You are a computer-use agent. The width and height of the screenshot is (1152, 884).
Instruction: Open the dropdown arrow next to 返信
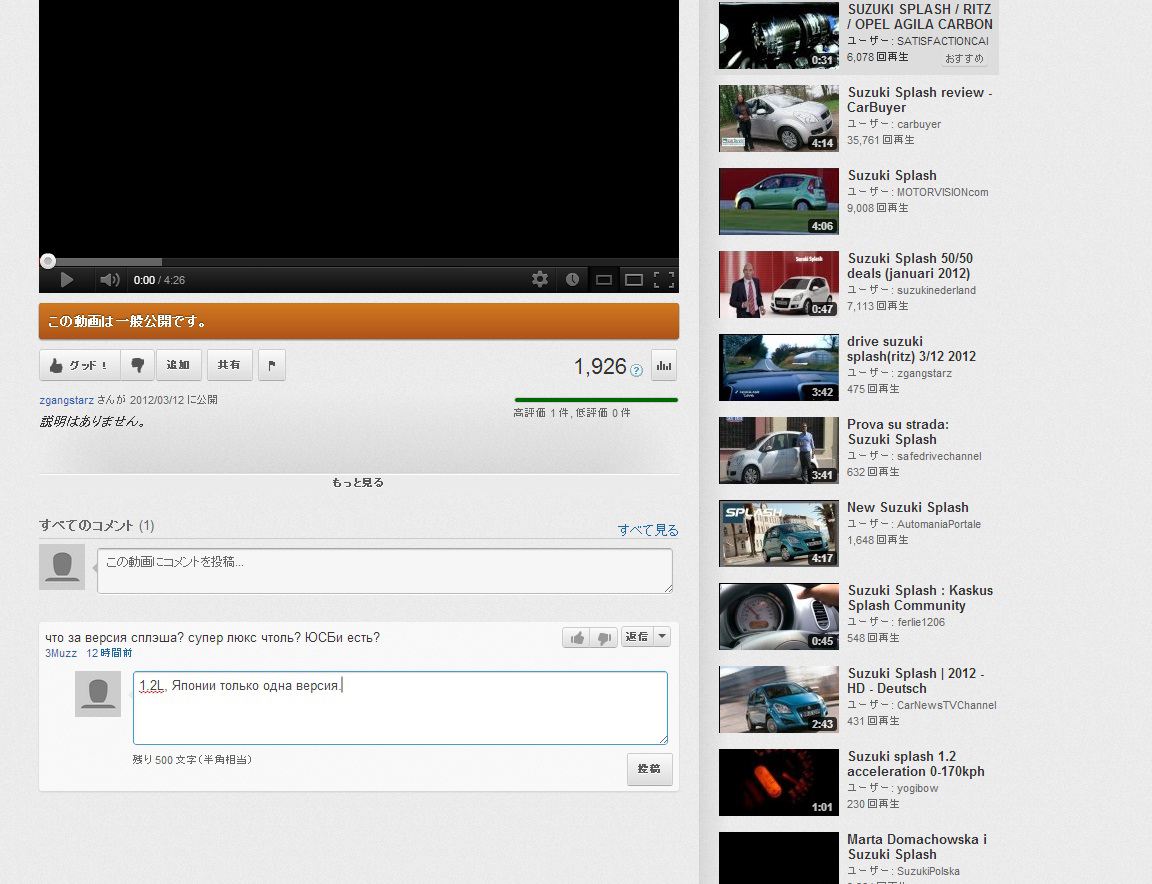pos(662,637)
